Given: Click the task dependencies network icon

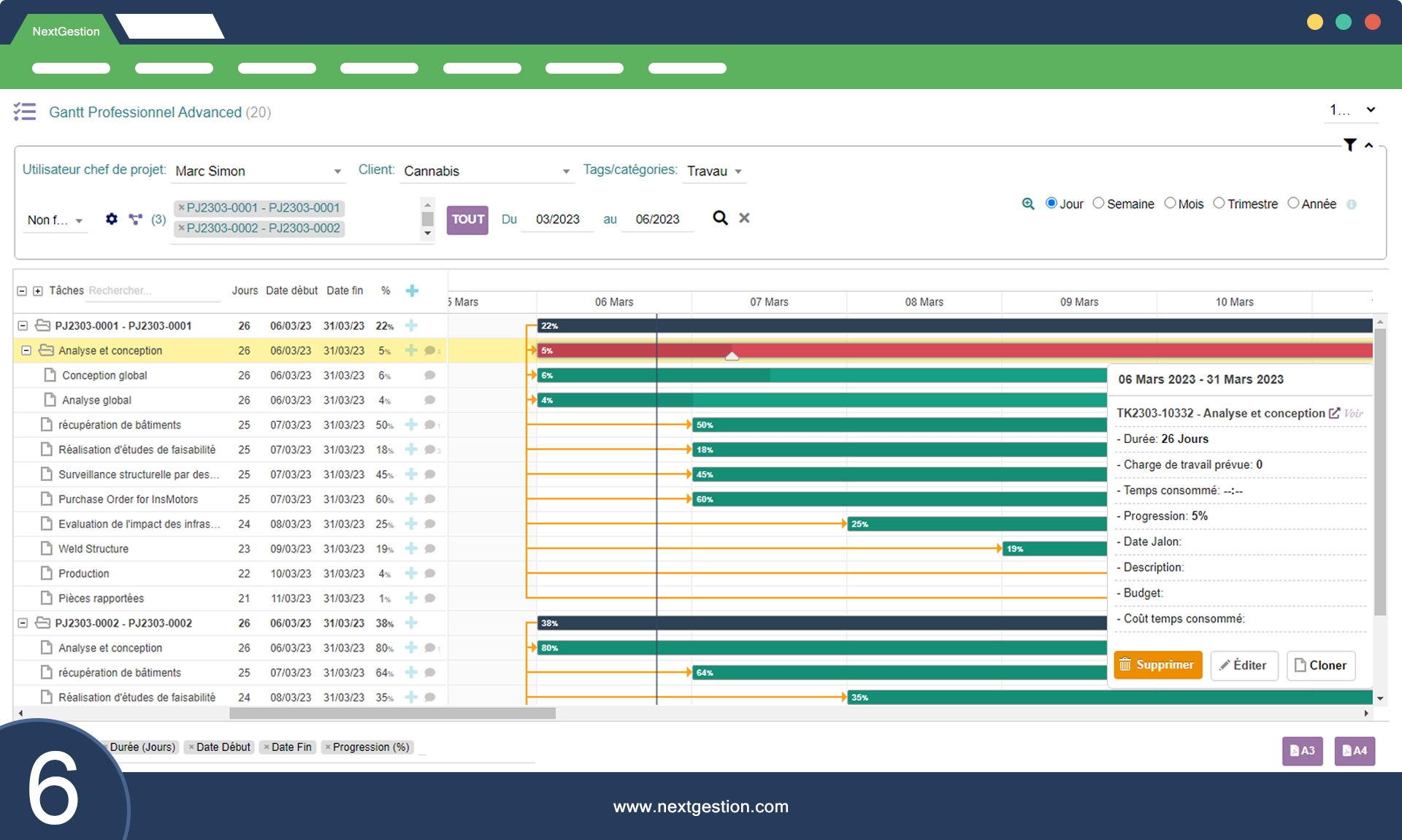Looking at the screenshot, I should click(135, 219).
